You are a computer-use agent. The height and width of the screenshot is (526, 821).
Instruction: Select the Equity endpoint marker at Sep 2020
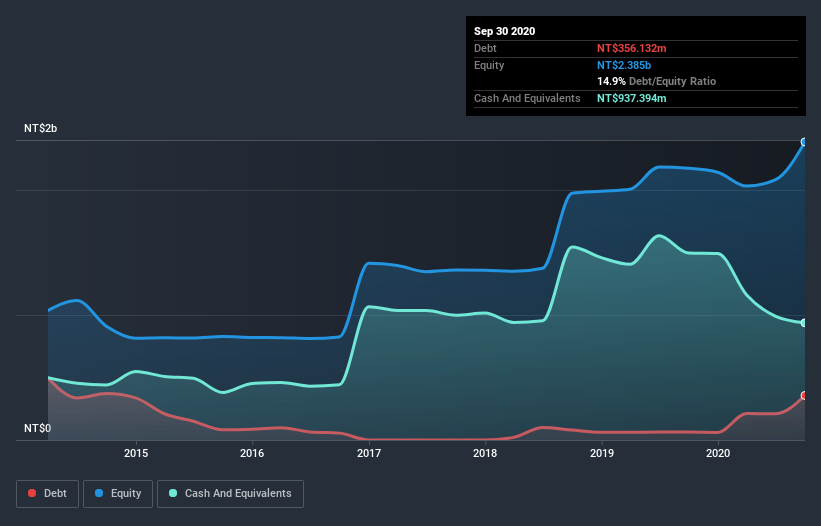[x=804, y=142]
